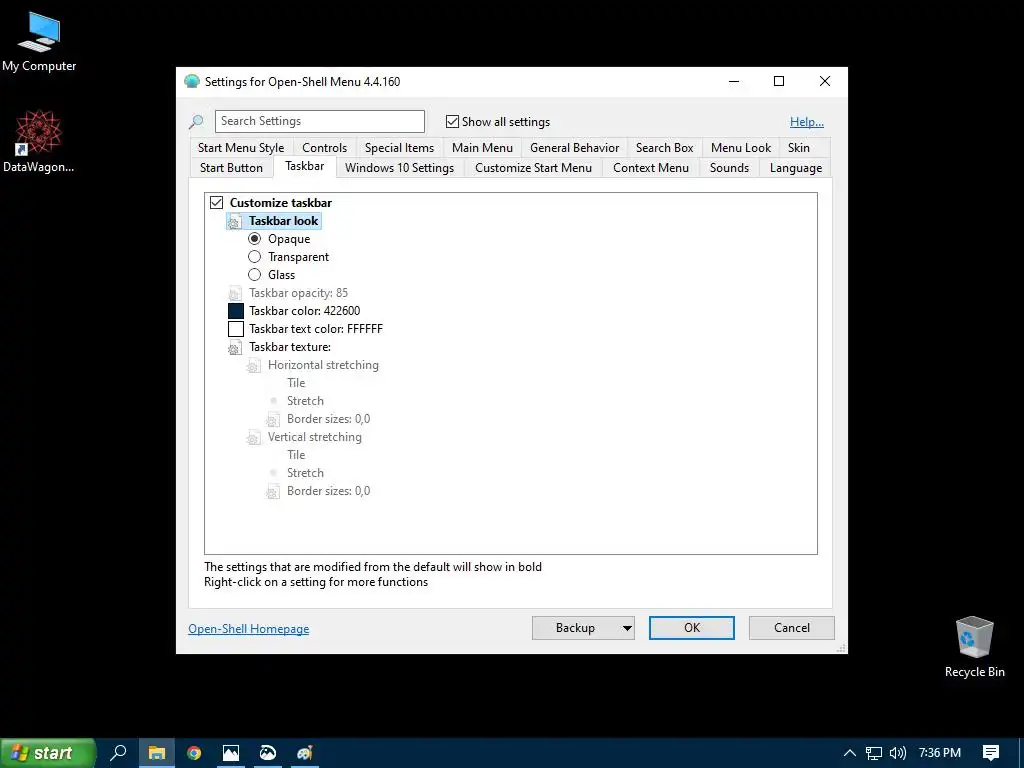This screenshot has height=768, width=1024.
Task: Switch to the Start Button tab
Action: click(x=231, y=168)
